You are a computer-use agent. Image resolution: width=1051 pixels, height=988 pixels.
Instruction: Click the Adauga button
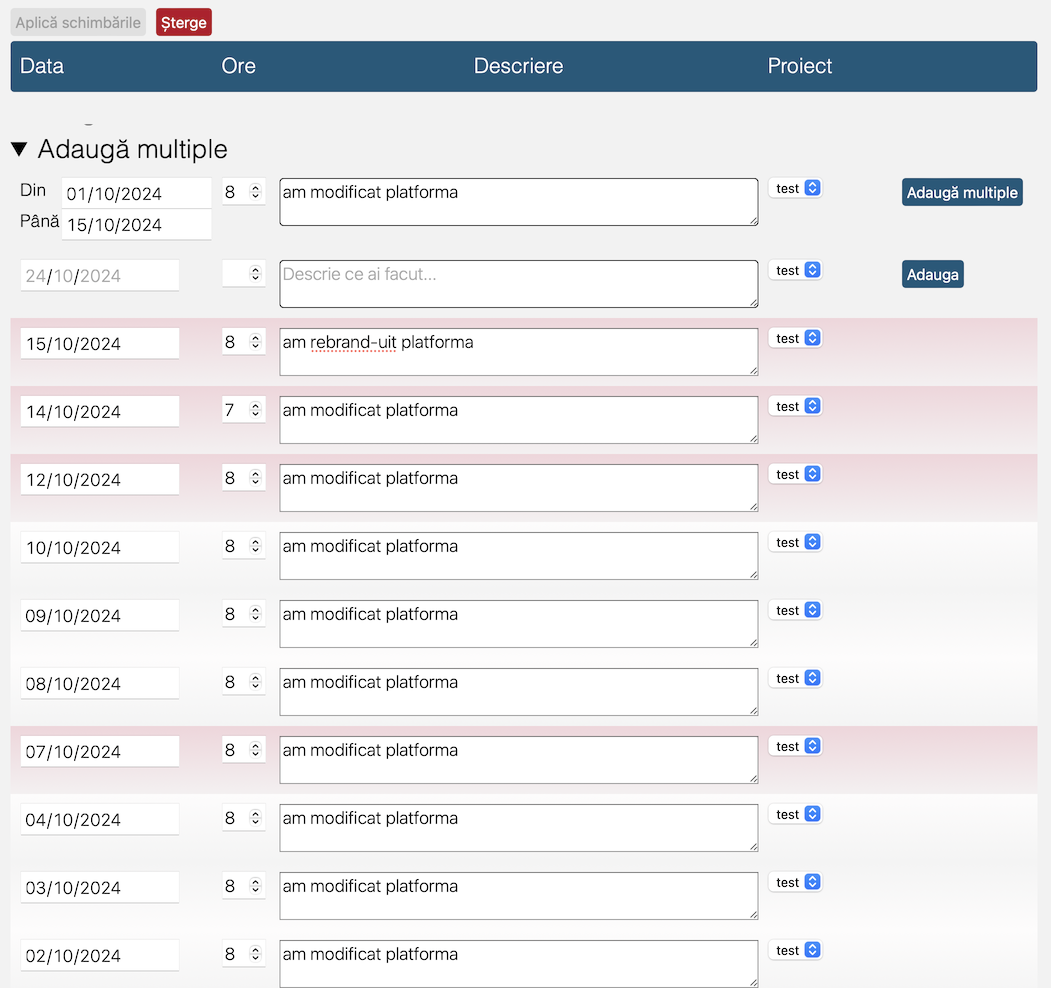pos(932,274)
